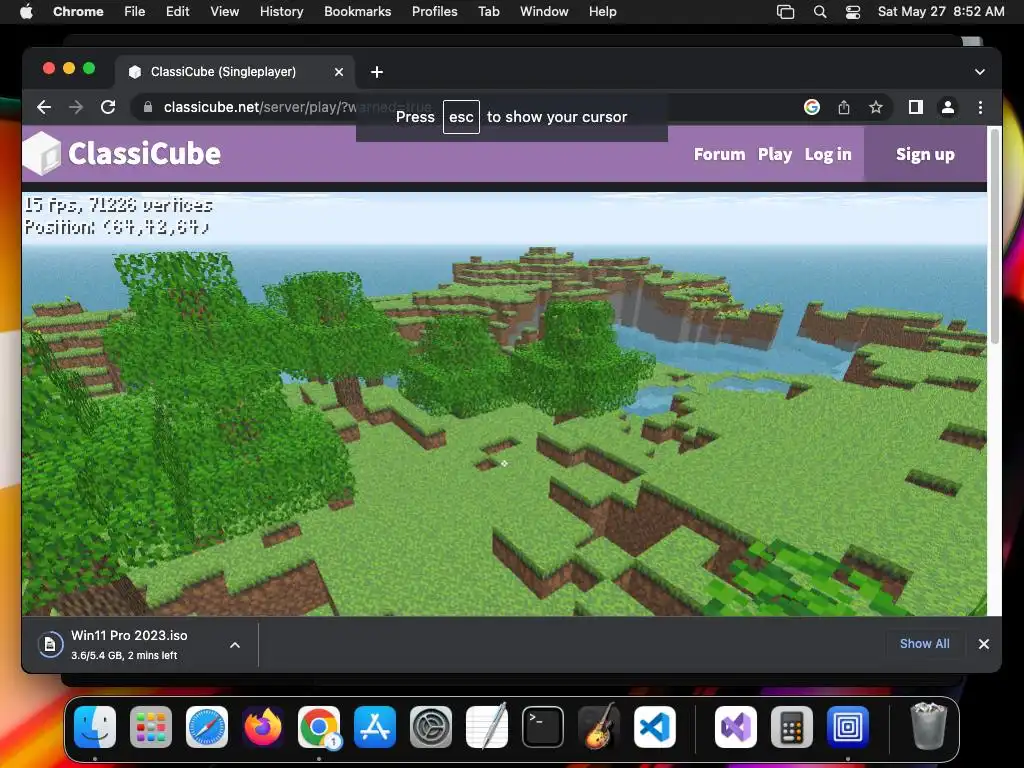Open the App Store from the Dock
The width and height of the screenshot is (1024, 768).
point(375,727)
